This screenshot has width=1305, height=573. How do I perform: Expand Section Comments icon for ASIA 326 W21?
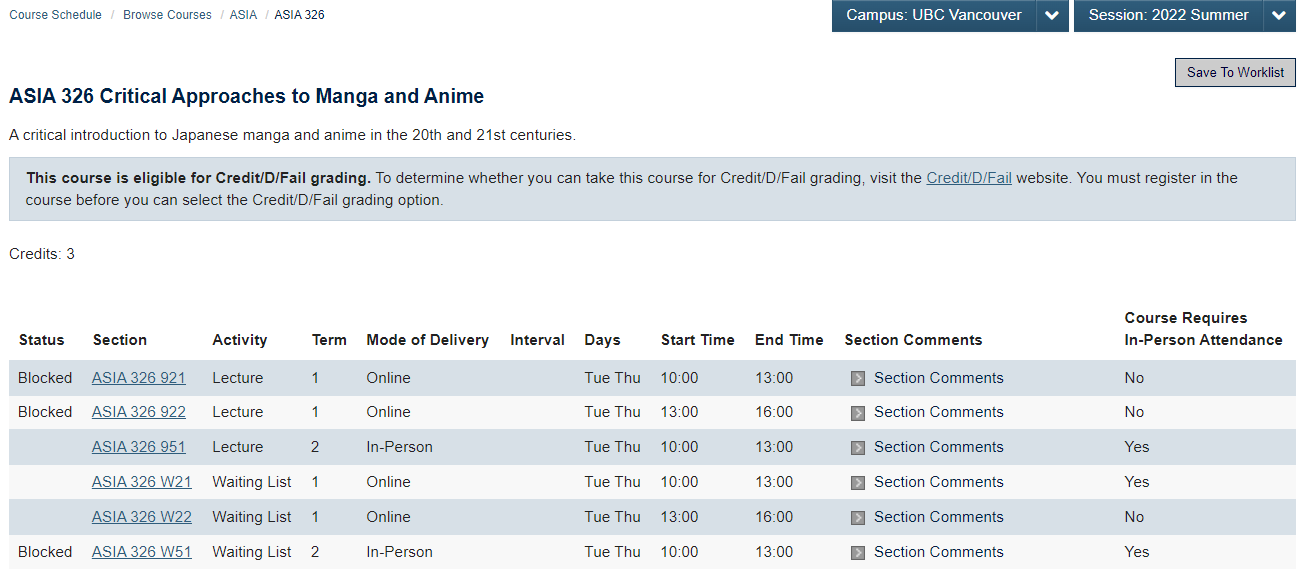(858, 483)
